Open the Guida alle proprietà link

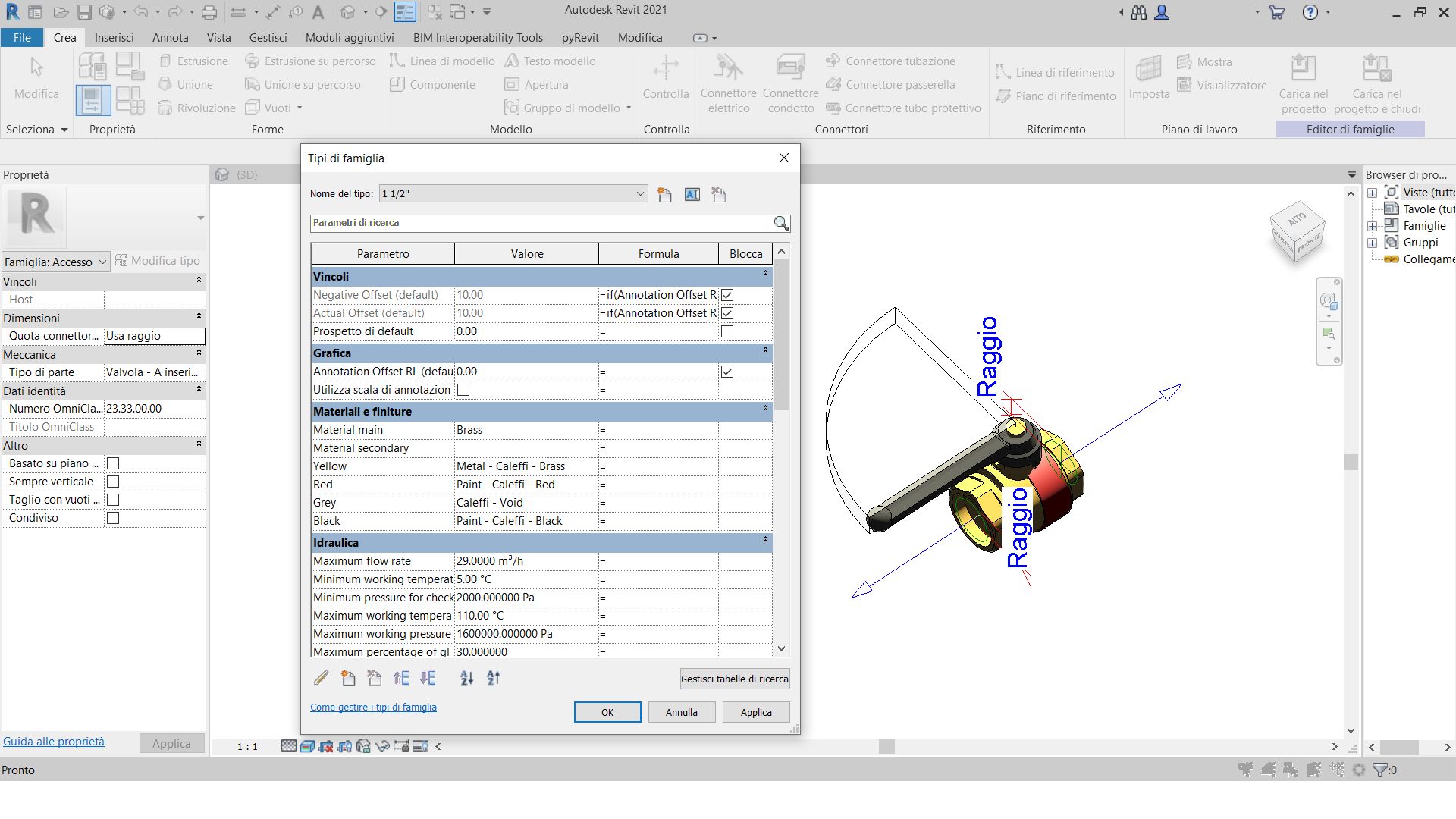click(54, 742)
